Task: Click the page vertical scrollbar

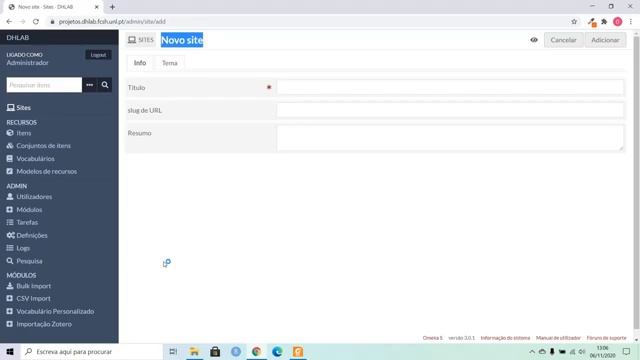Action: click(x=636, y=182)
